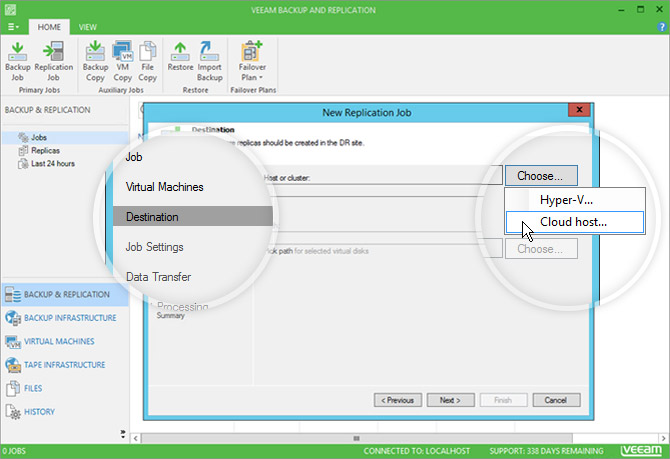Open the help question mark icon
The image size is (670, 459).
pyautogui.click(x=662, y=27)
